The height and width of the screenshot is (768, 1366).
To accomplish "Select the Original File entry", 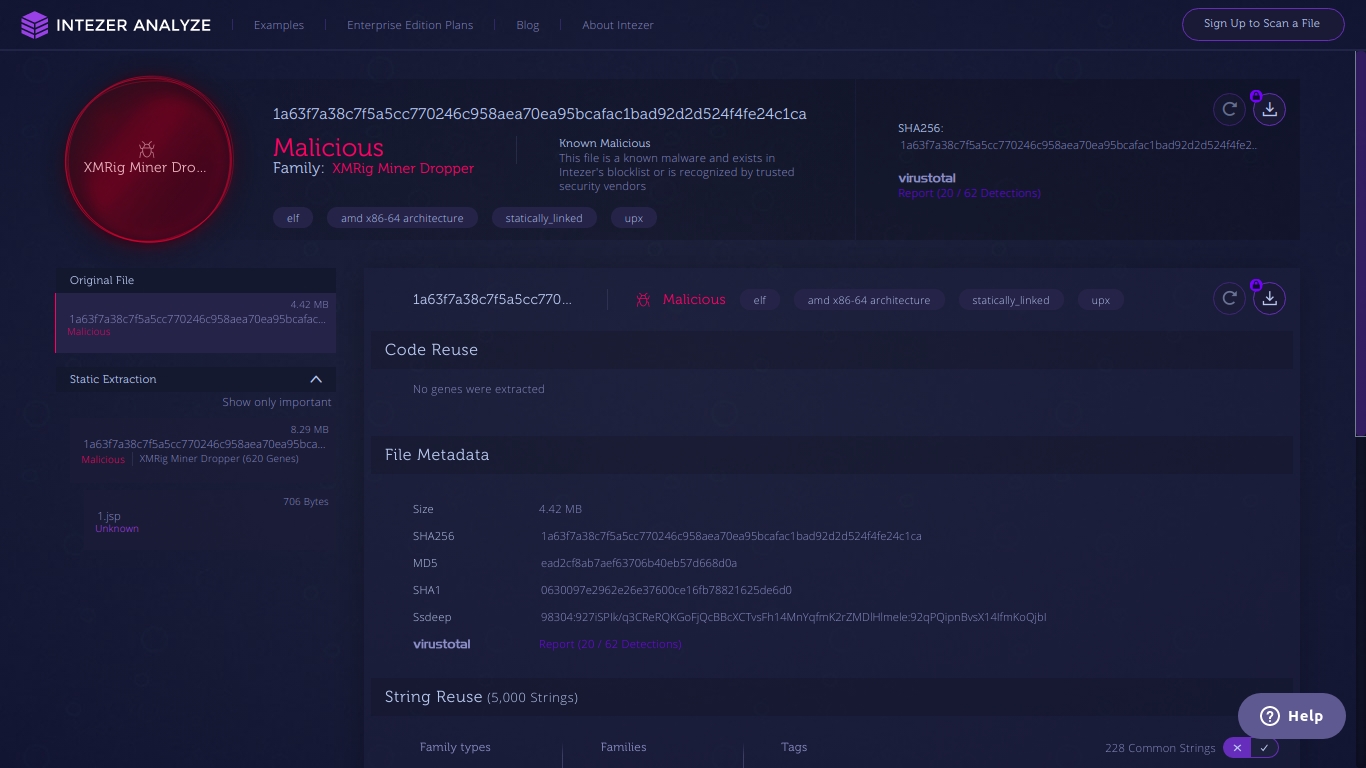I will [x=196, y=323].
